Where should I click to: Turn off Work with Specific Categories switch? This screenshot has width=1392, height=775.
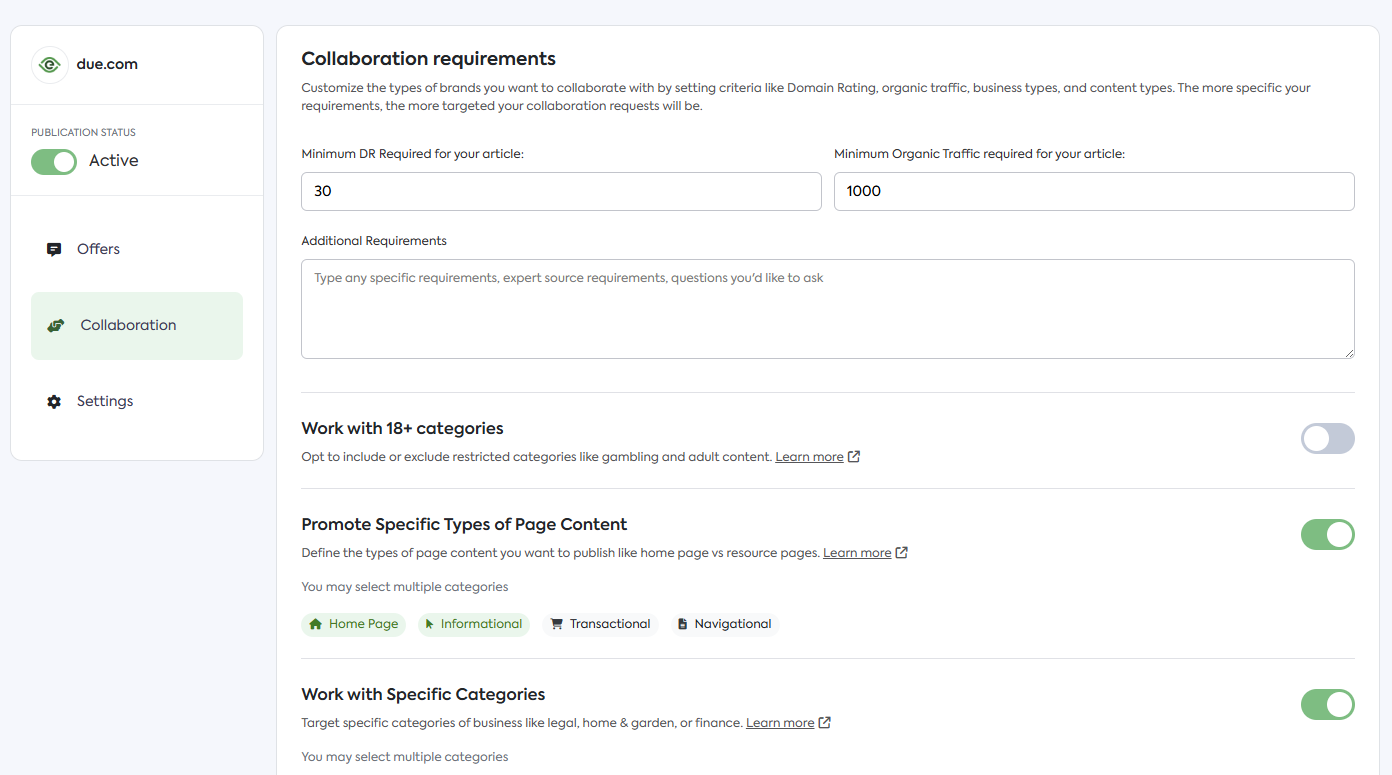pyautogui.click(x=1327, y=704)
